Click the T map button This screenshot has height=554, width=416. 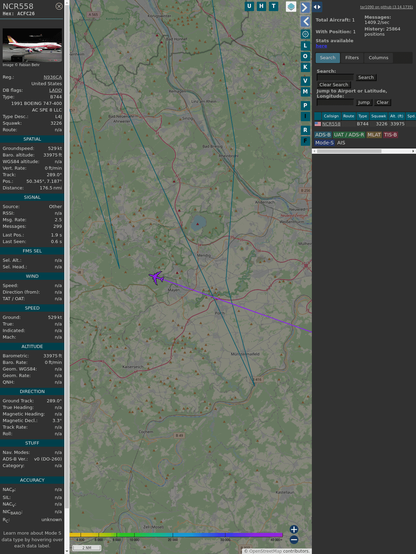[x=274, y=6]
